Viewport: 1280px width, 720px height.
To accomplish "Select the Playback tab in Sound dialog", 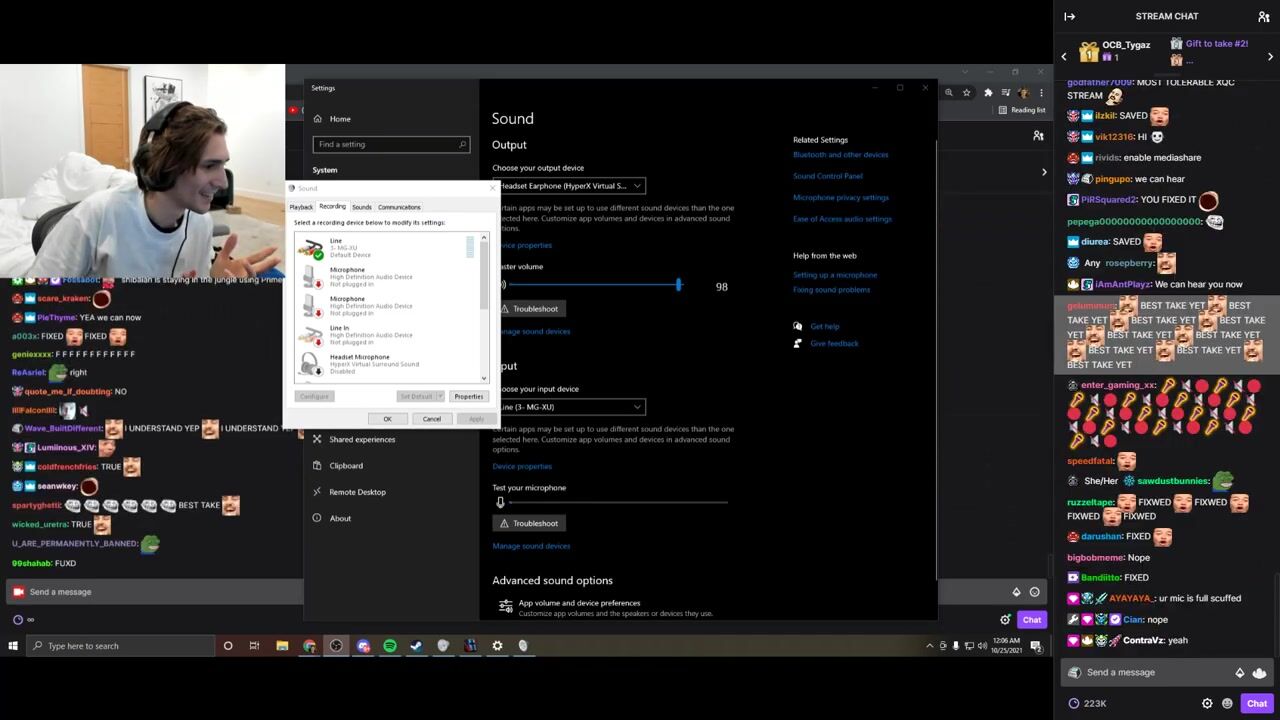I will click(x=301, y=207).
